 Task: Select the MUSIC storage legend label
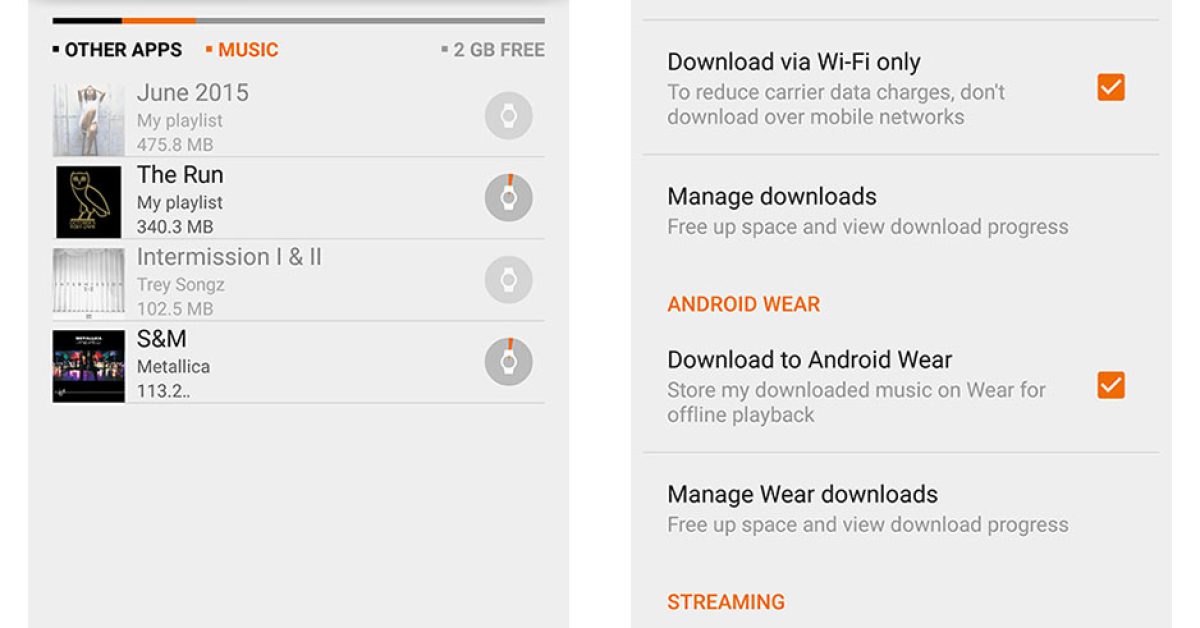point(247,50)
